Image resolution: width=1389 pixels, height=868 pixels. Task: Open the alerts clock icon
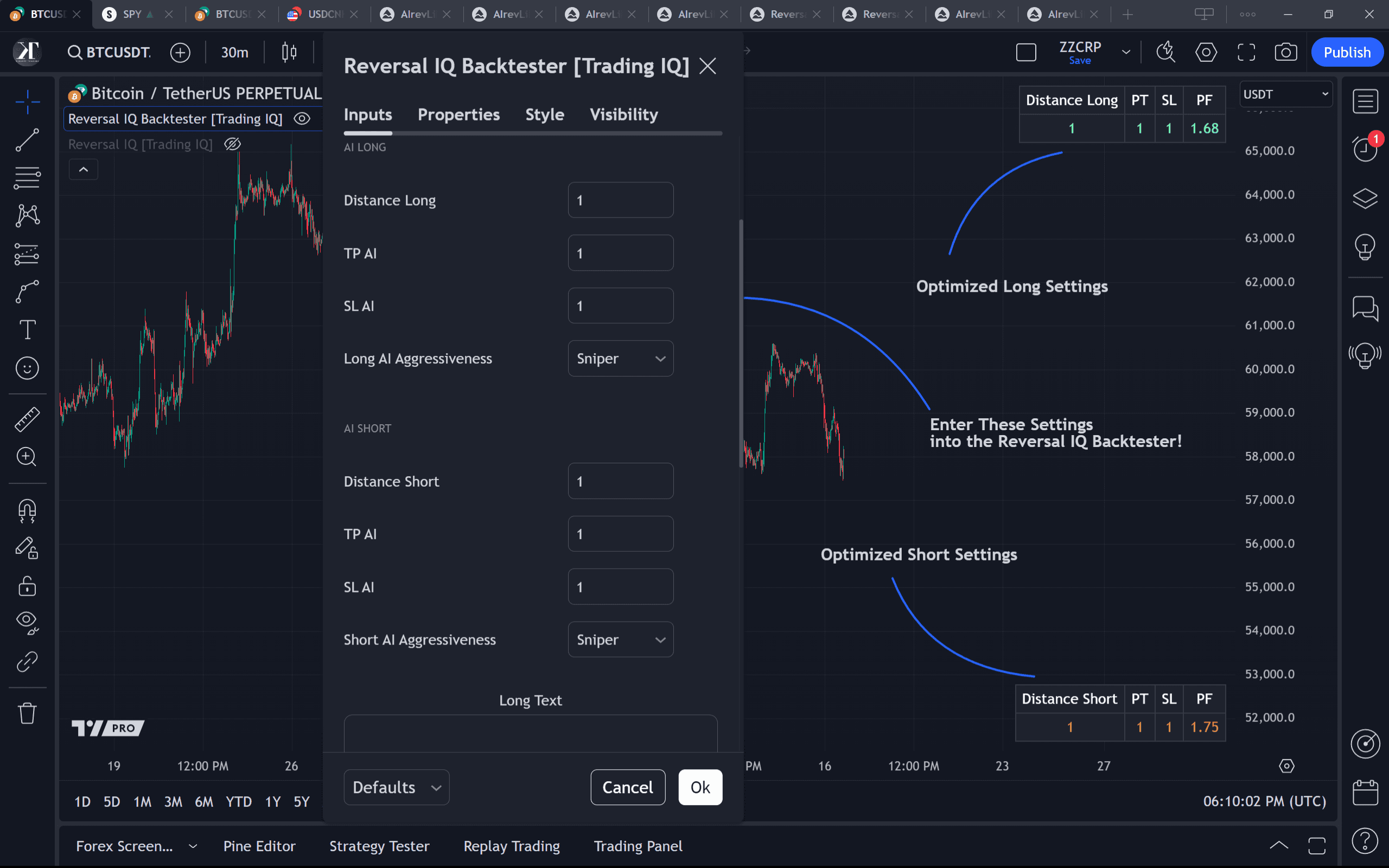(1365, 149)
